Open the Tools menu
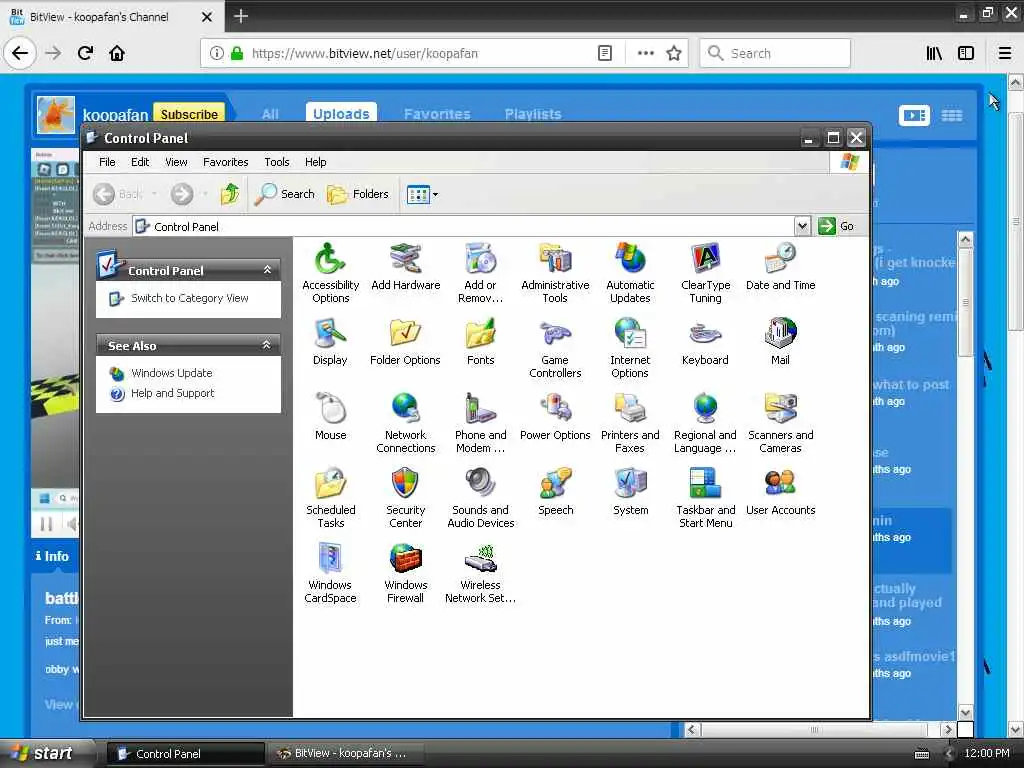 point(277,162)
